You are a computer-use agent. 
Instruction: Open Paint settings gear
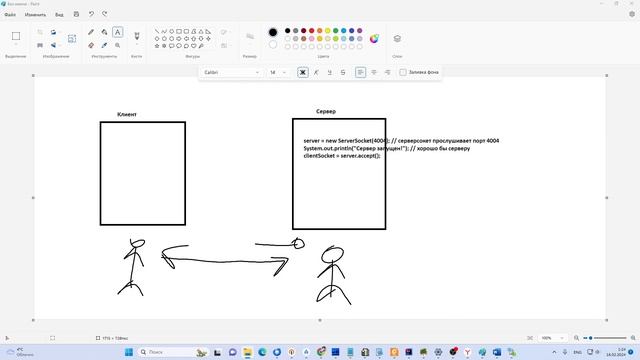tap(632, 14)
